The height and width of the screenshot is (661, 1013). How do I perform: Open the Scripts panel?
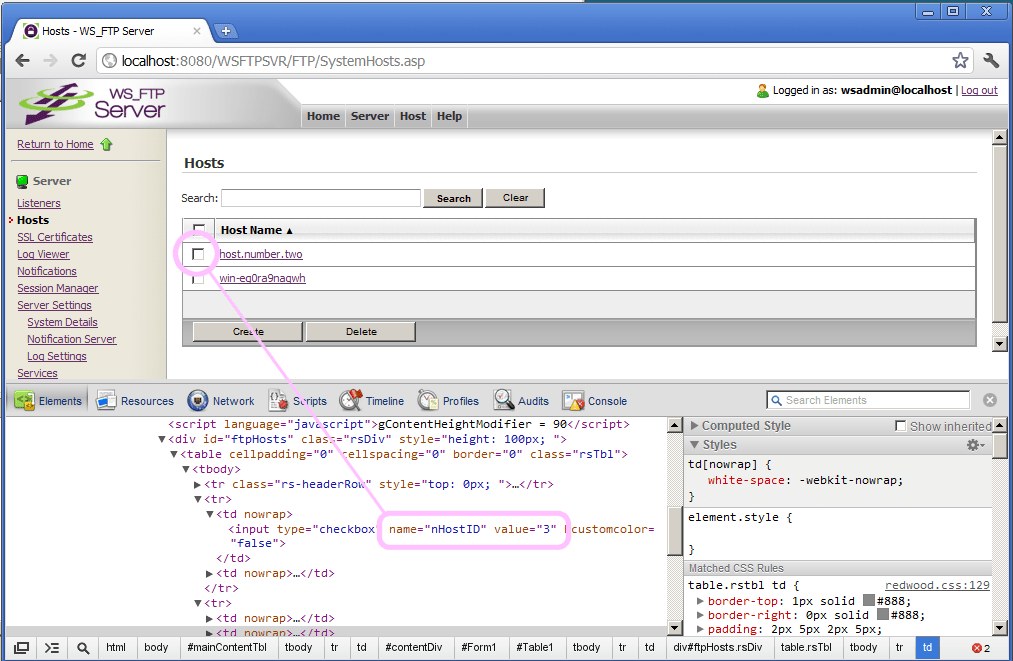[x=298, y=401]
